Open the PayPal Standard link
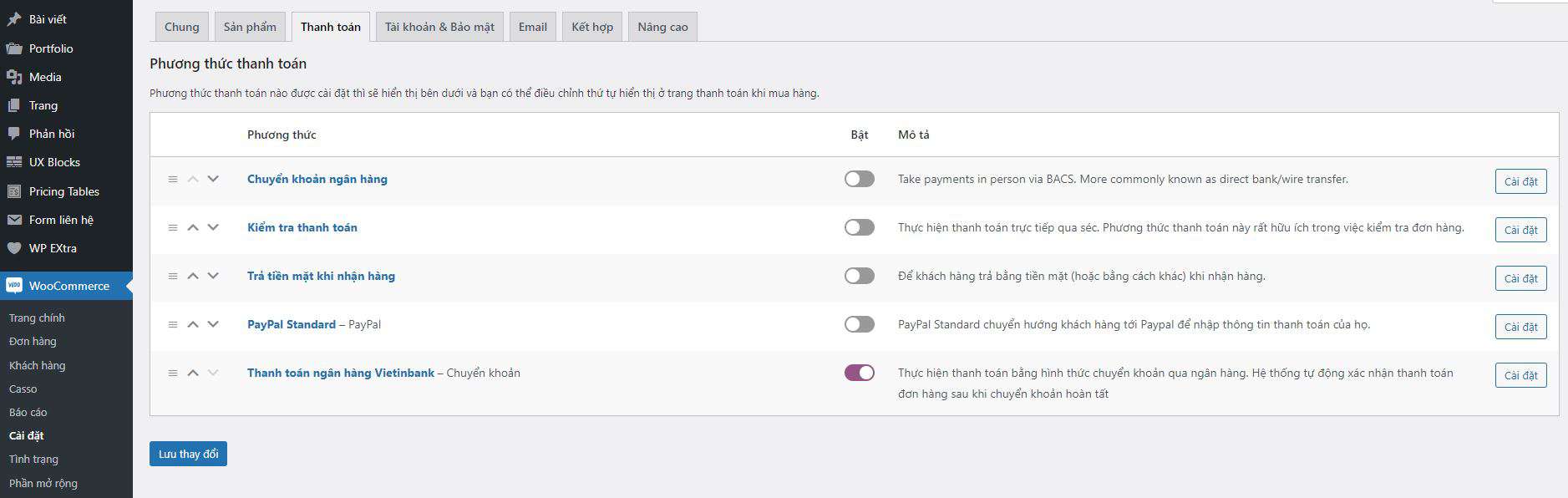This screenshot has width=1568, height=498. point(292,324)
